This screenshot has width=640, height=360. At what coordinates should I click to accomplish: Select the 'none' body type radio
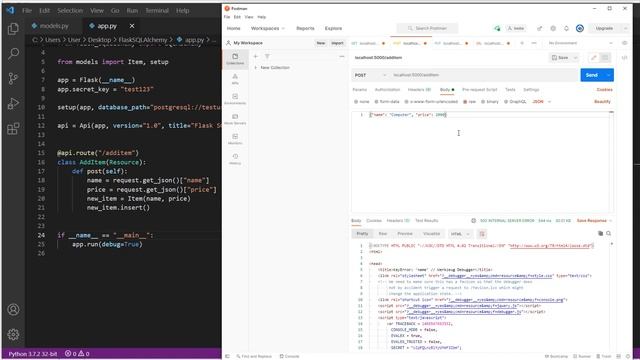pos(356,102)
